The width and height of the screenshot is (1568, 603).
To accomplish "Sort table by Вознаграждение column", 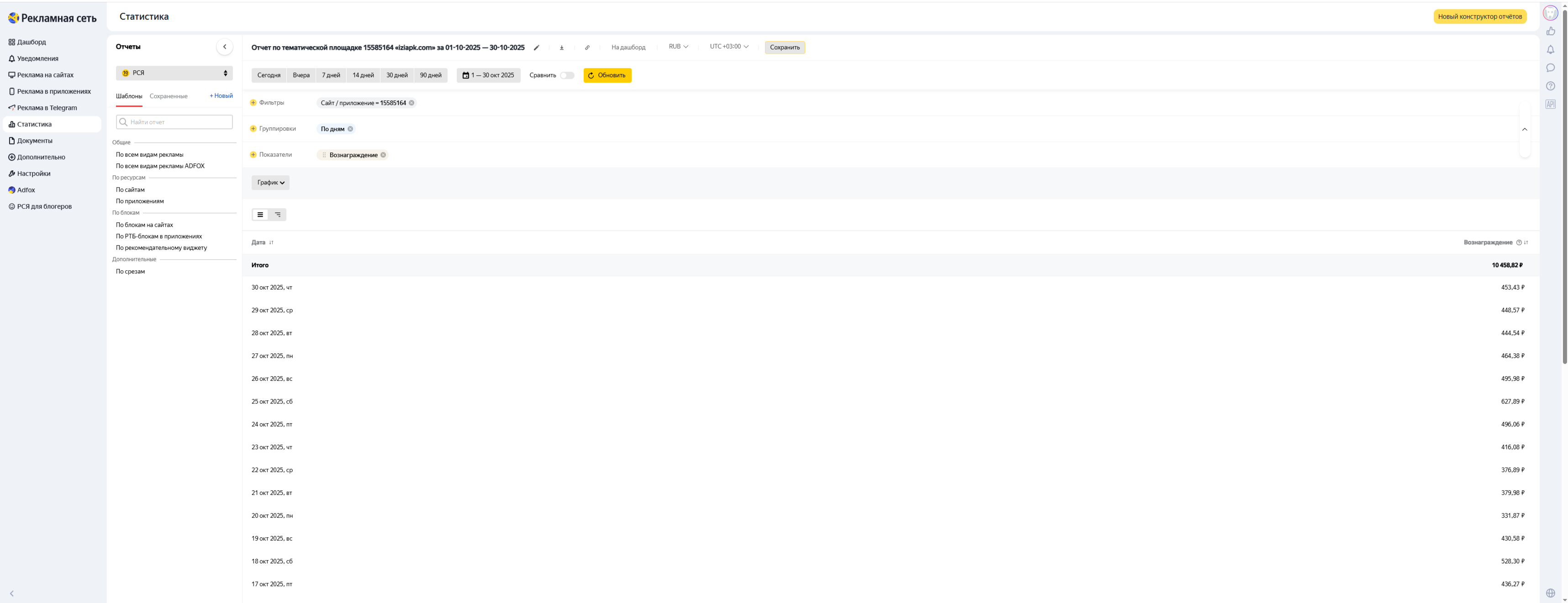I will tap(1526, 243).
